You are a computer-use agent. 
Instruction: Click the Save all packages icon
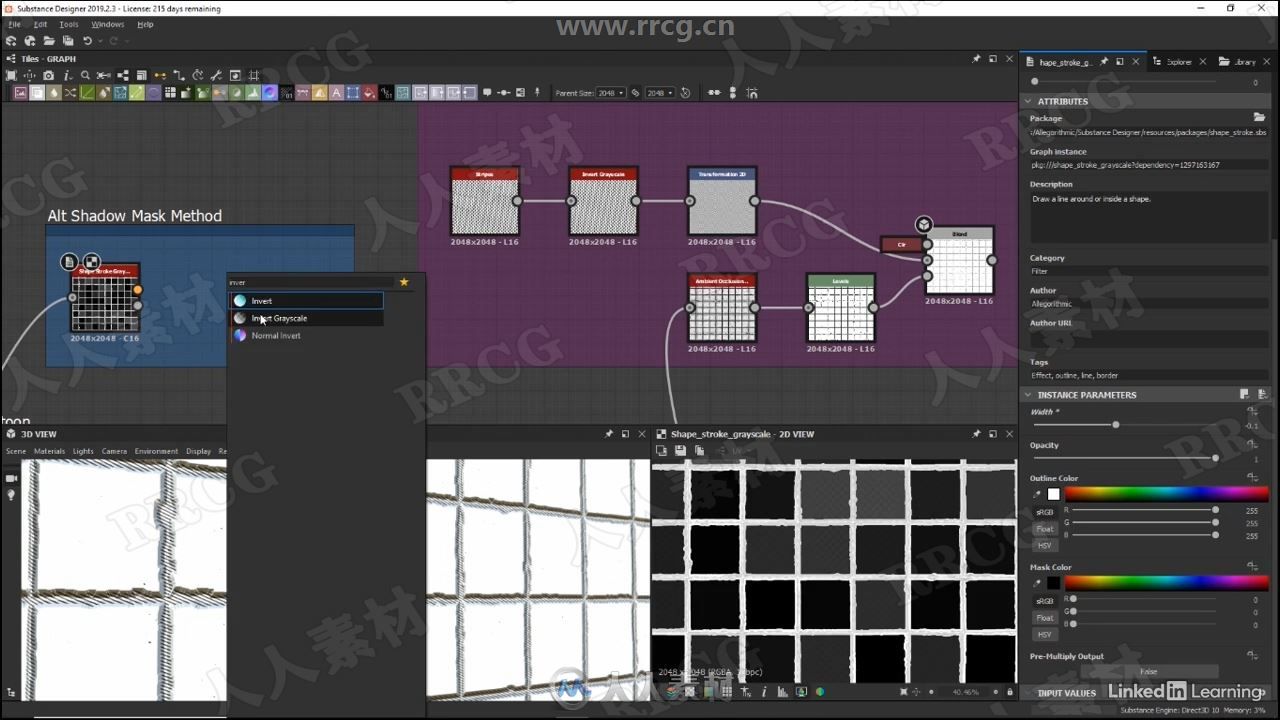pos(68,41)
